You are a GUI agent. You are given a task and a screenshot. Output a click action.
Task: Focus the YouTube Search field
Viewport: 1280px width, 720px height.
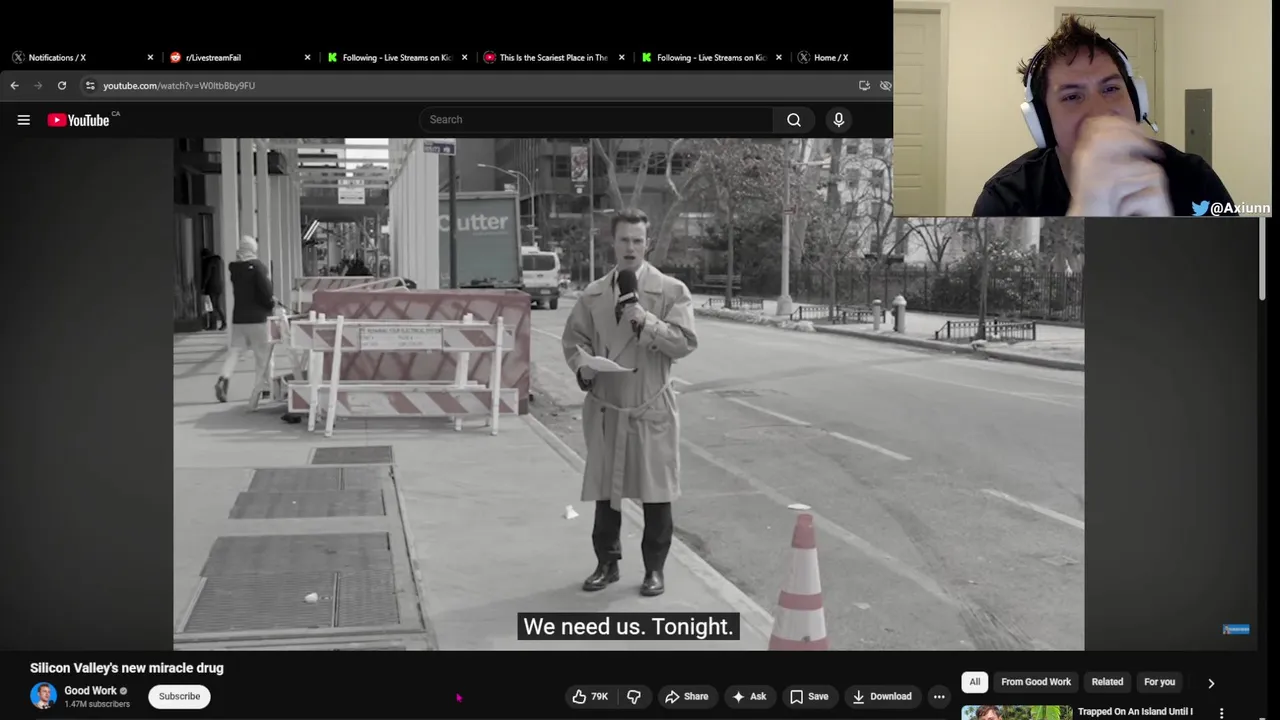[x=596, y=120]
